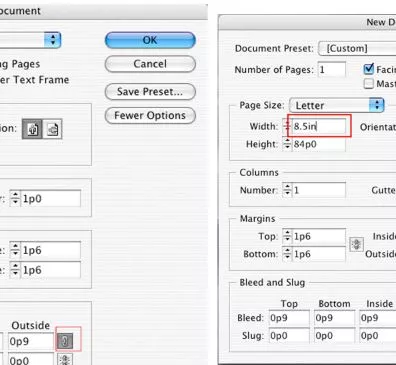396x365 pixels.
Task: Select portrait orientation icon
Action: click(32, 129)
